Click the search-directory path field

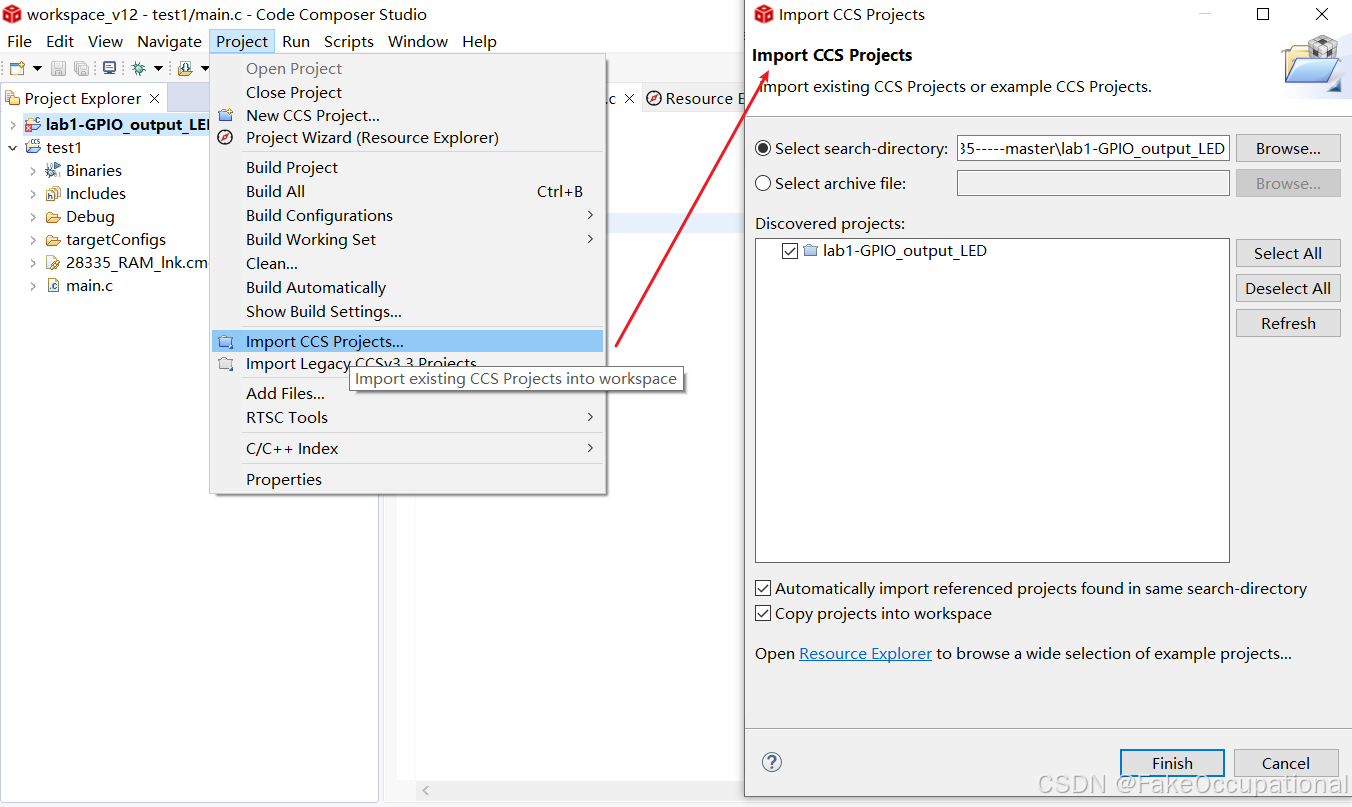point(1093,148)
